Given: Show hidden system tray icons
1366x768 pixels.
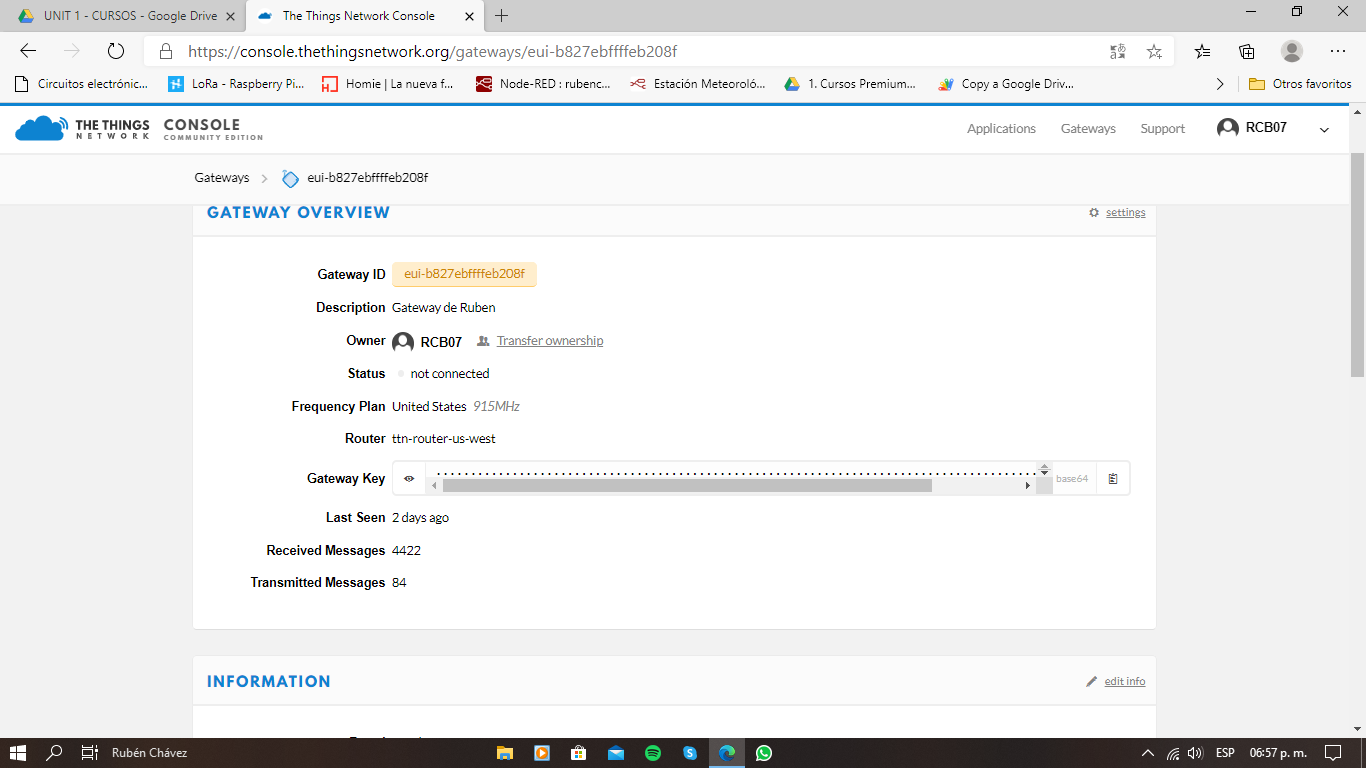Looking at the screenshot, I should pos(1147,753).
